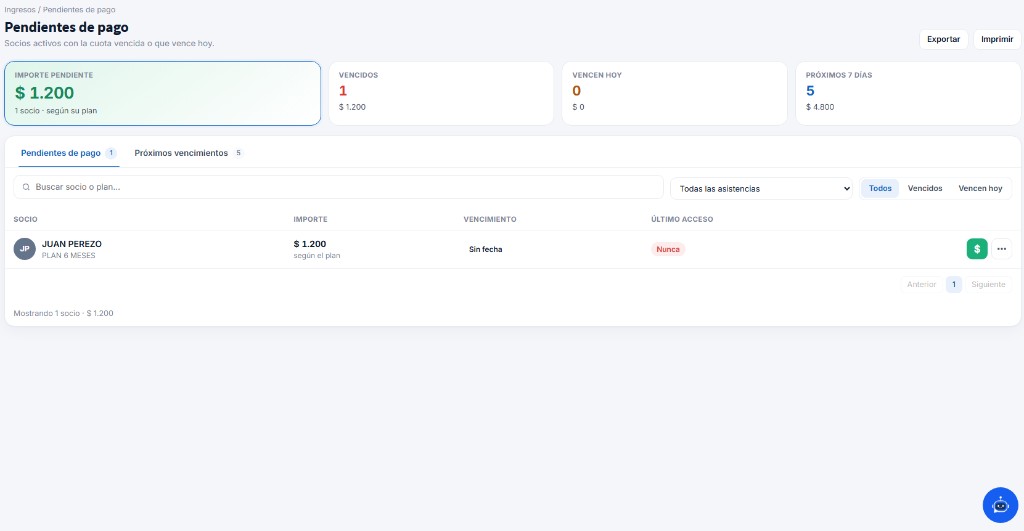Click the JP avatar of JUAN PEREZO
Viewport: 1024px width, 531px height.
coord(25,249)
